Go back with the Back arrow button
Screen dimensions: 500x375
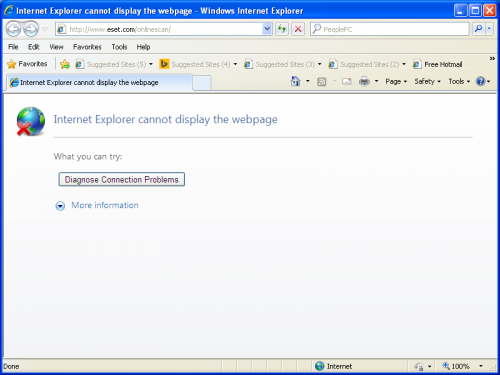(13, 29)
